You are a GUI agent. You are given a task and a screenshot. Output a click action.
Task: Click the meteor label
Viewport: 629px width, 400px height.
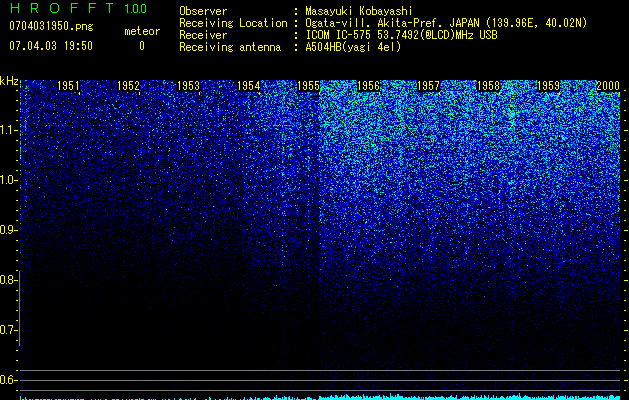(142, 31)
